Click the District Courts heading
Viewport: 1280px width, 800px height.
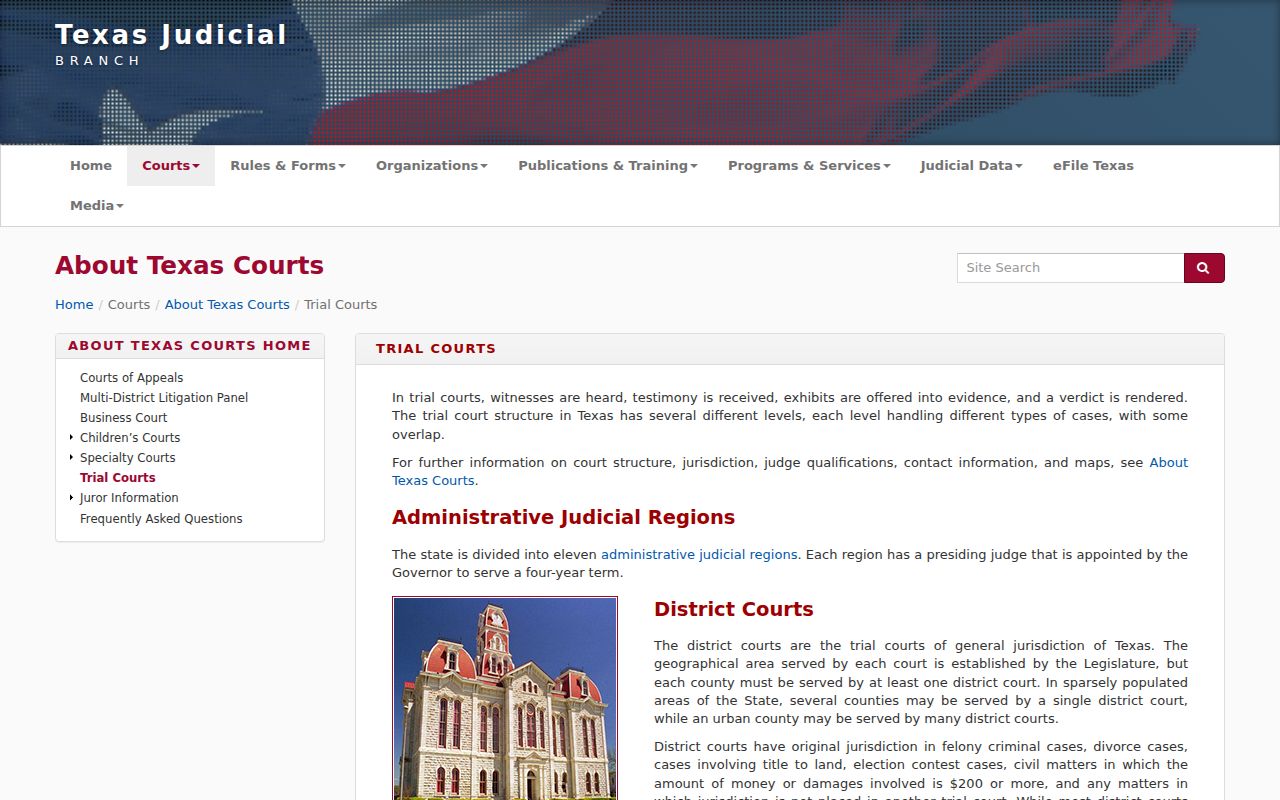click(734, 610)
